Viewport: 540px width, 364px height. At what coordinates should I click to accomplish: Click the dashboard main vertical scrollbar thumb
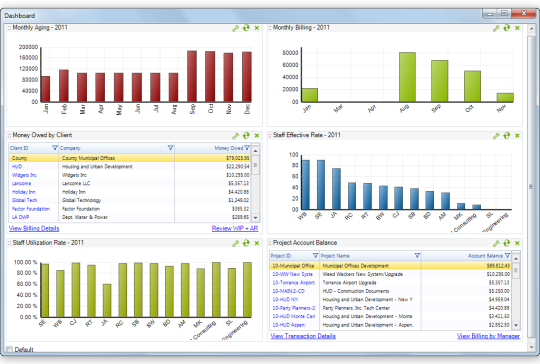pyautogui.click(x=531, y=186)
